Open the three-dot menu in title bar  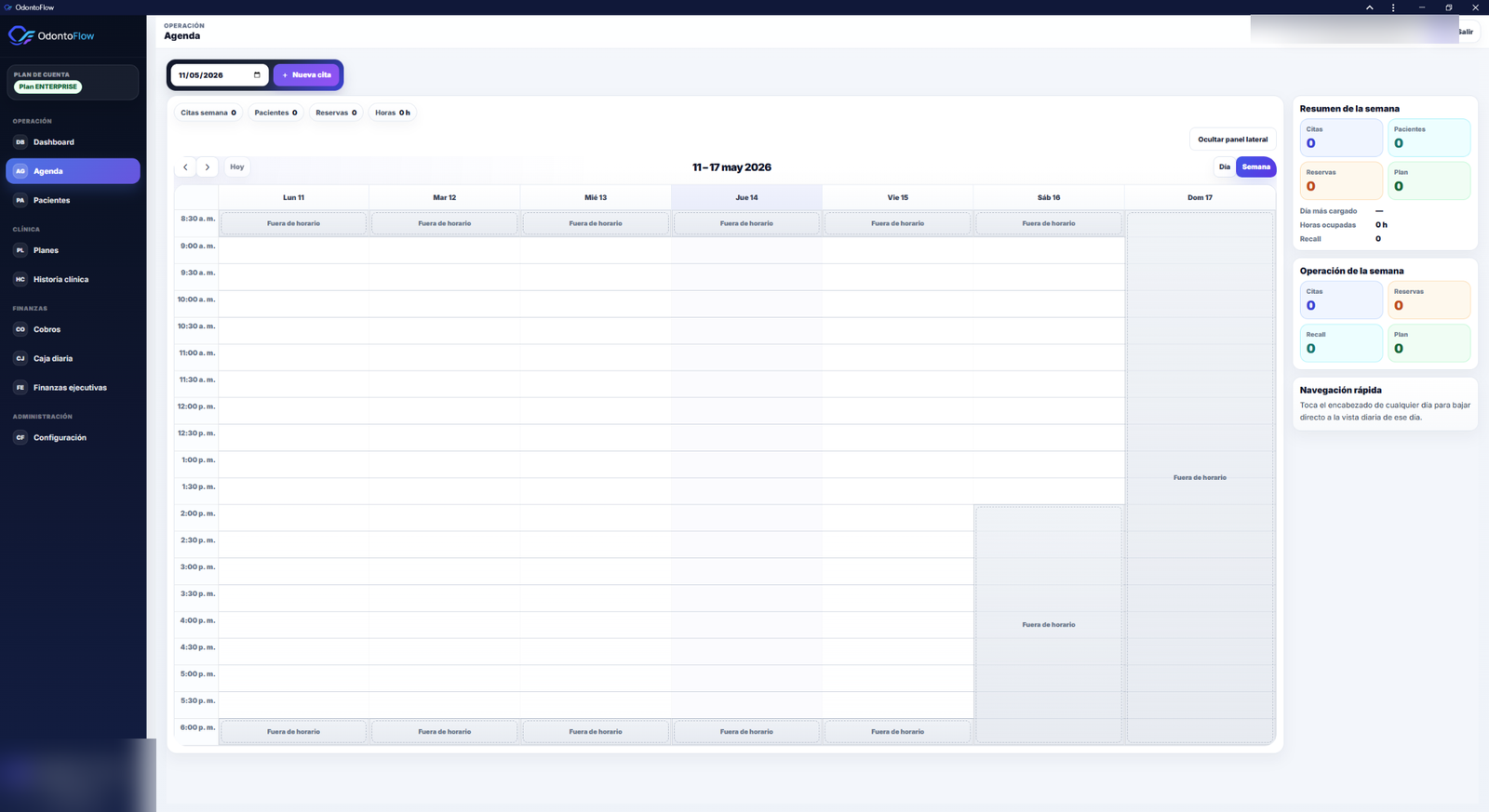(x=1393, y=7)
